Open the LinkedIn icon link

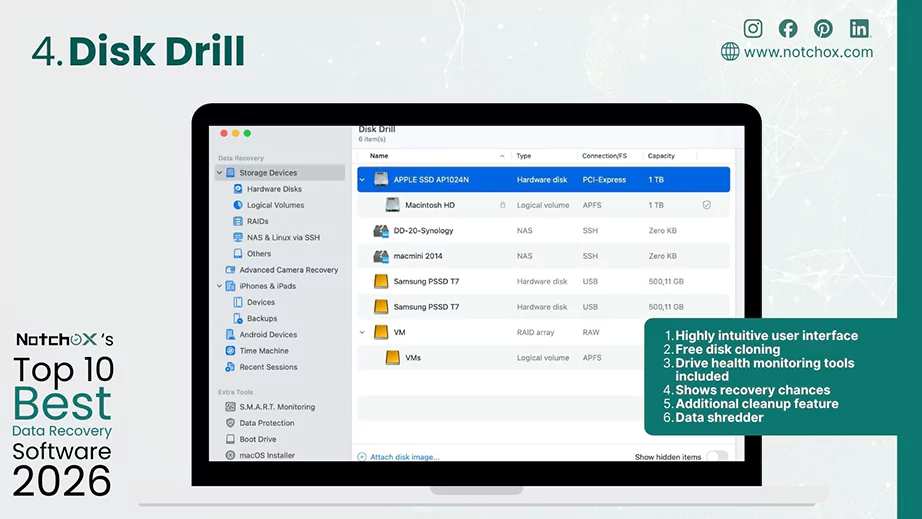tap(859, 28)
